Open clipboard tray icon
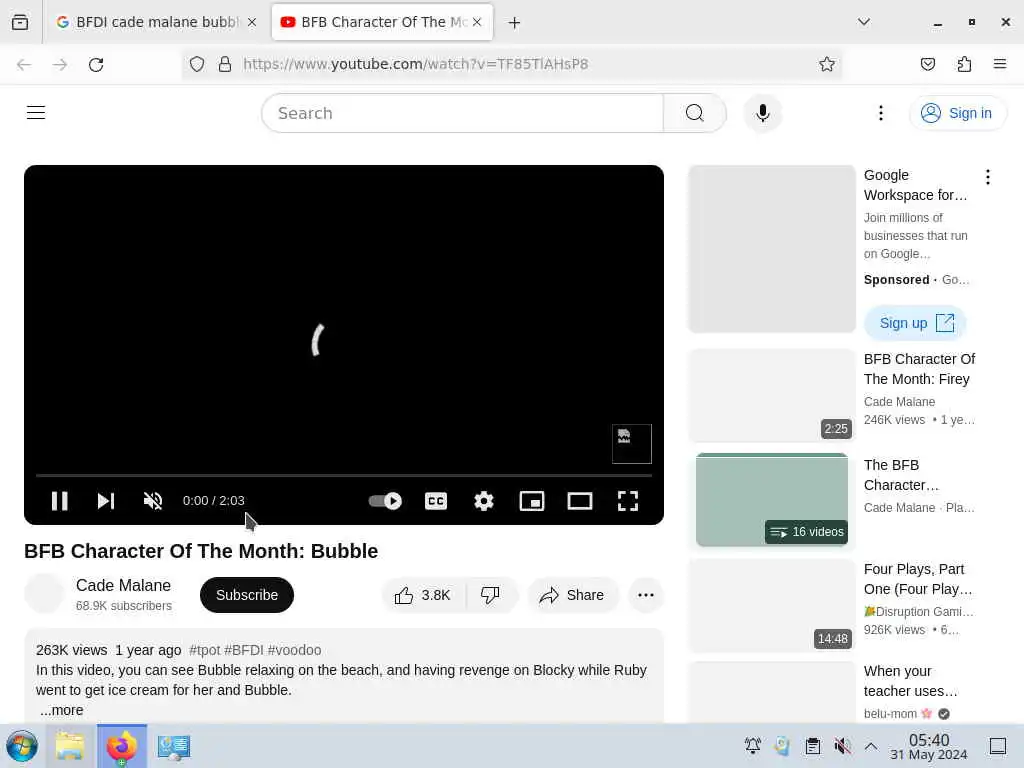Viewport: 1024px width, 768px height. pos(812,746)
